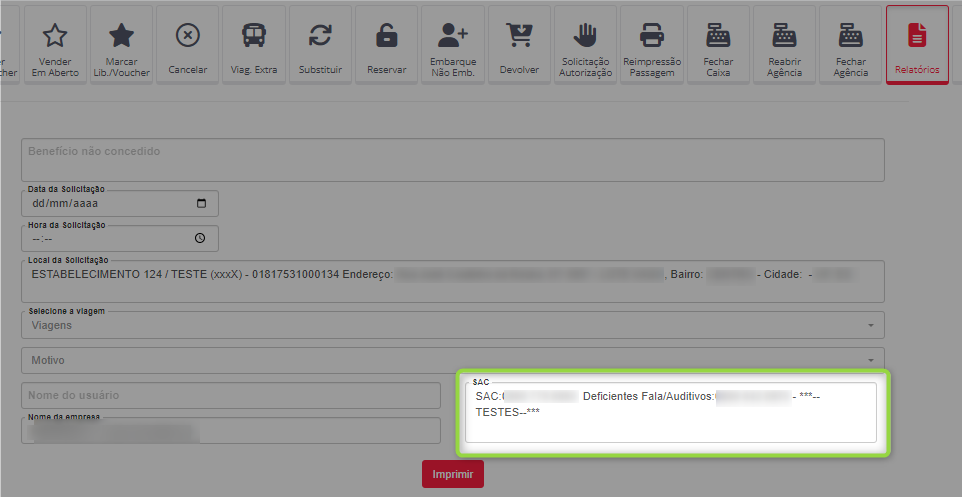This screenshot has width=962, height=497.
Task: Open the Relatórios tab
Action: 917,45
